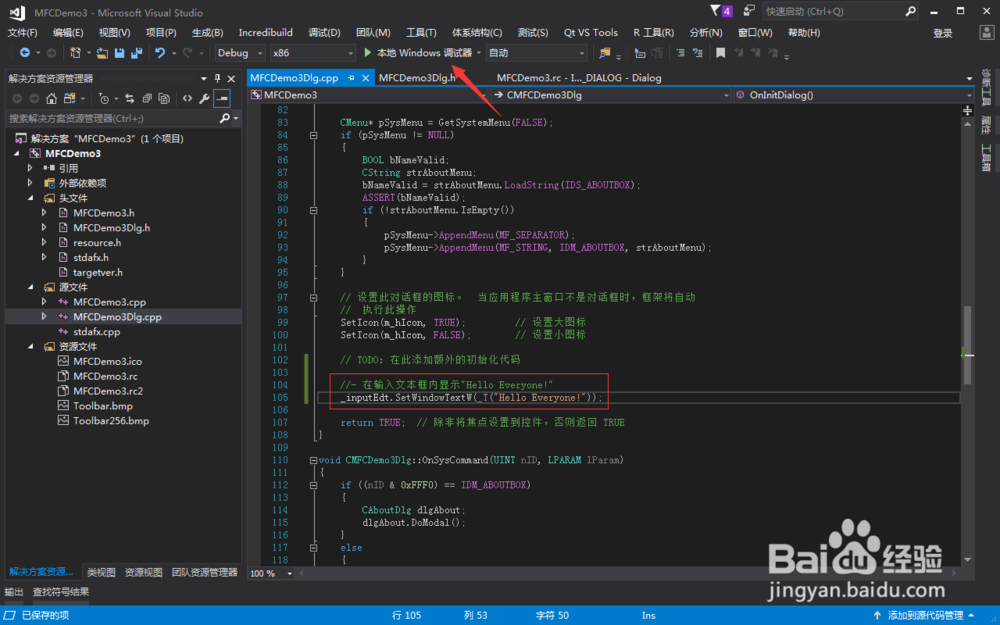Open the 文件(F) menu

22,33
